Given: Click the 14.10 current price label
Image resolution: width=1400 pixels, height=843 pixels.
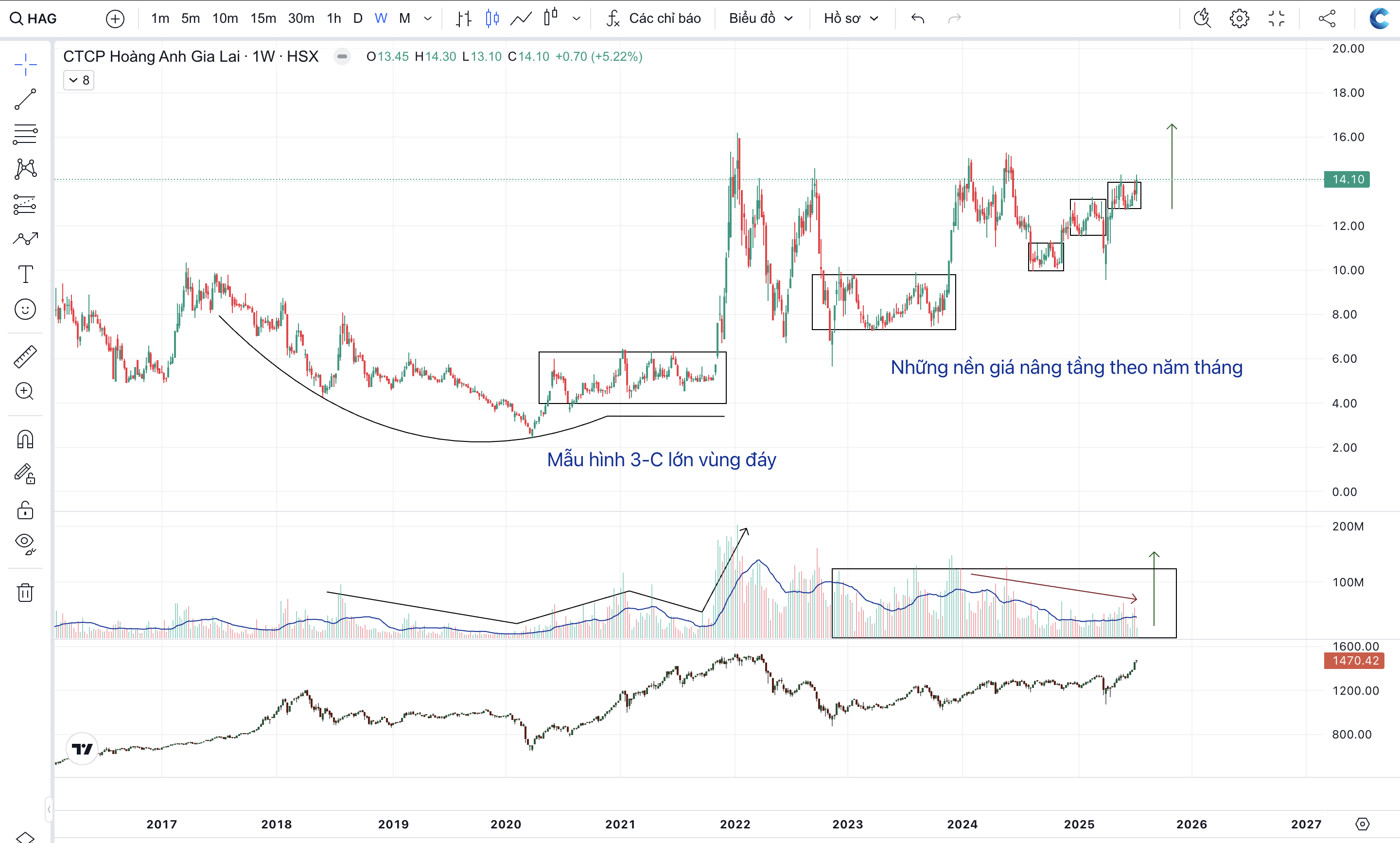Looking at the screenshot, I should point(1347,179).
